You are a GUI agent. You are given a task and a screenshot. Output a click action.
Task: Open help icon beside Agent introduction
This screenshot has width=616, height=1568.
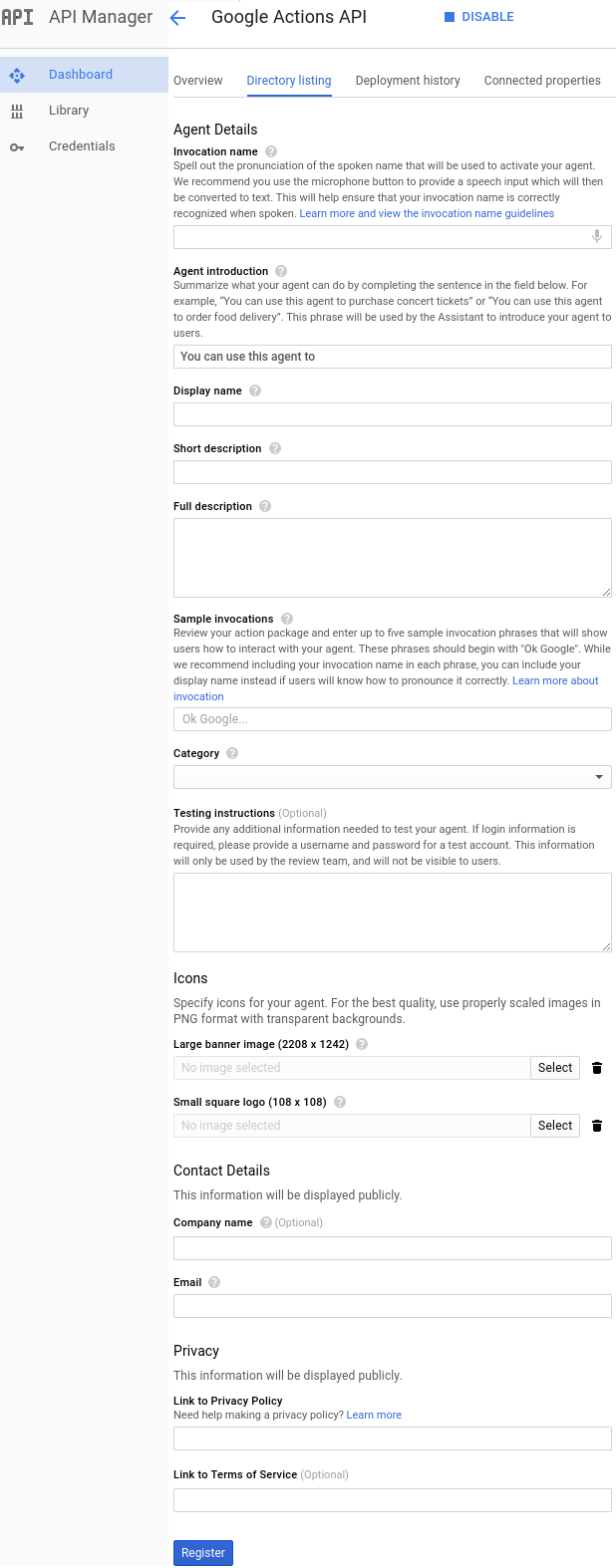[x=281, y=271]
